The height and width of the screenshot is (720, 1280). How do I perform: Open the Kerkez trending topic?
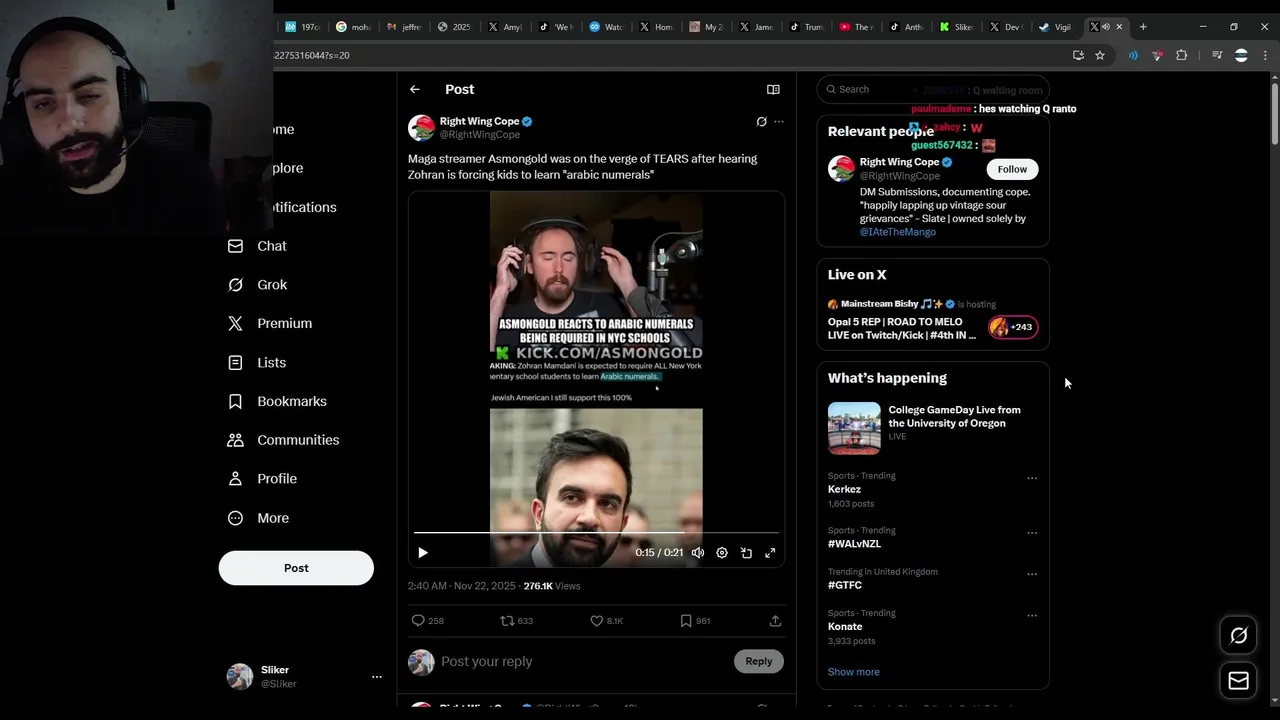pyautogui.click(x=844, y=490)
